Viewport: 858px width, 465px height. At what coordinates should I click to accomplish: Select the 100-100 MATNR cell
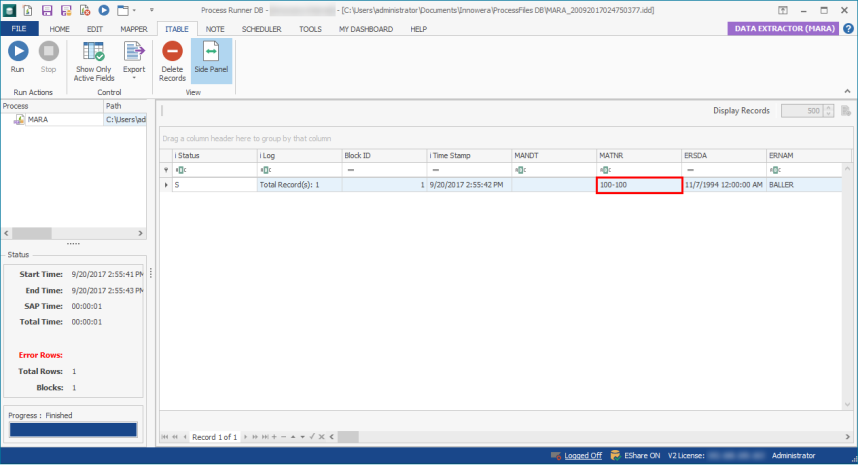tap(639, 185)
